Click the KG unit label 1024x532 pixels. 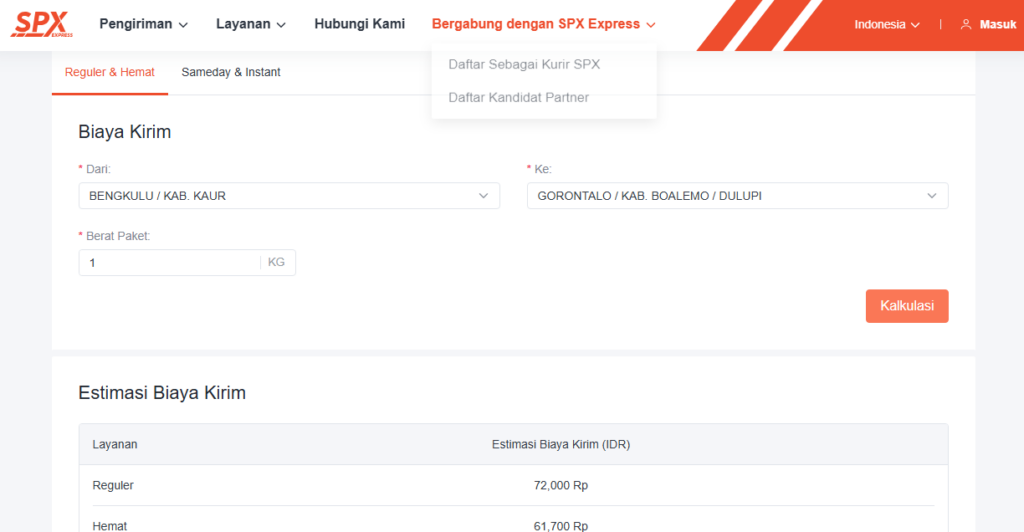pyautogui.click(x=276, y=262)
